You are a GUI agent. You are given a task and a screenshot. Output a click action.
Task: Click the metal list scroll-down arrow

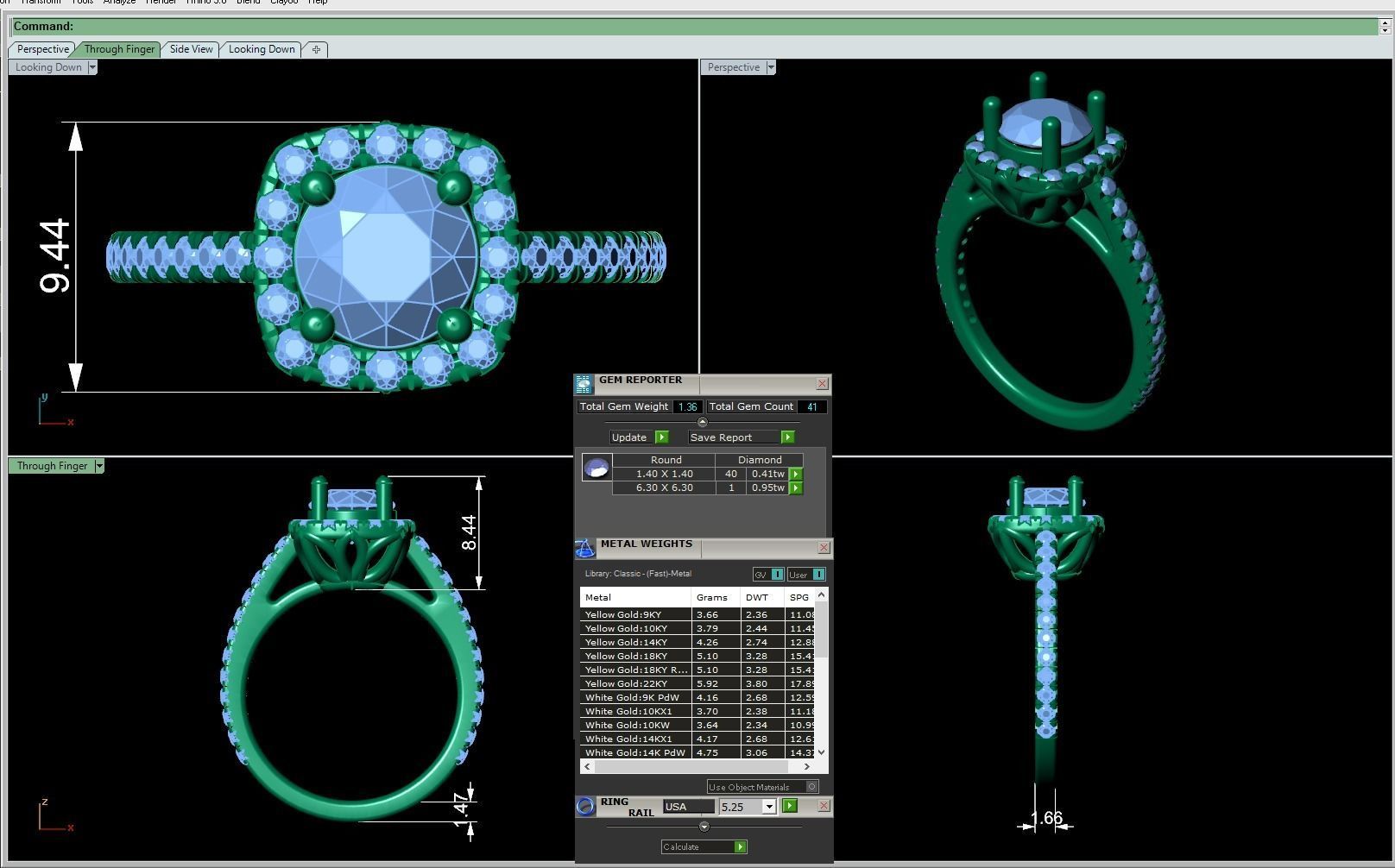tap(822, 752)
